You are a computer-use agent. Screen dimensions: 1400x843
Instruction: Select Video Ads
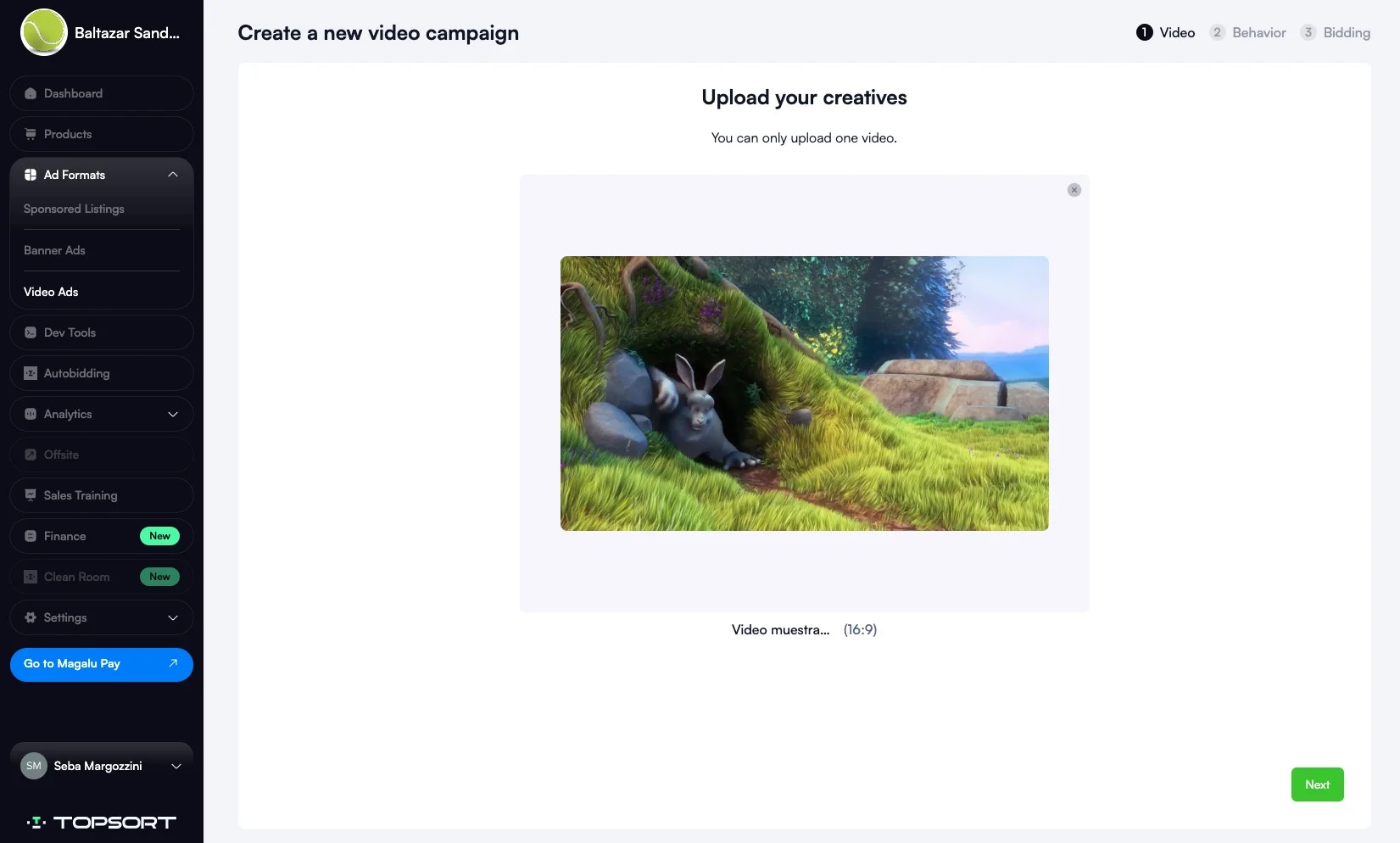[x=51, y=292]
